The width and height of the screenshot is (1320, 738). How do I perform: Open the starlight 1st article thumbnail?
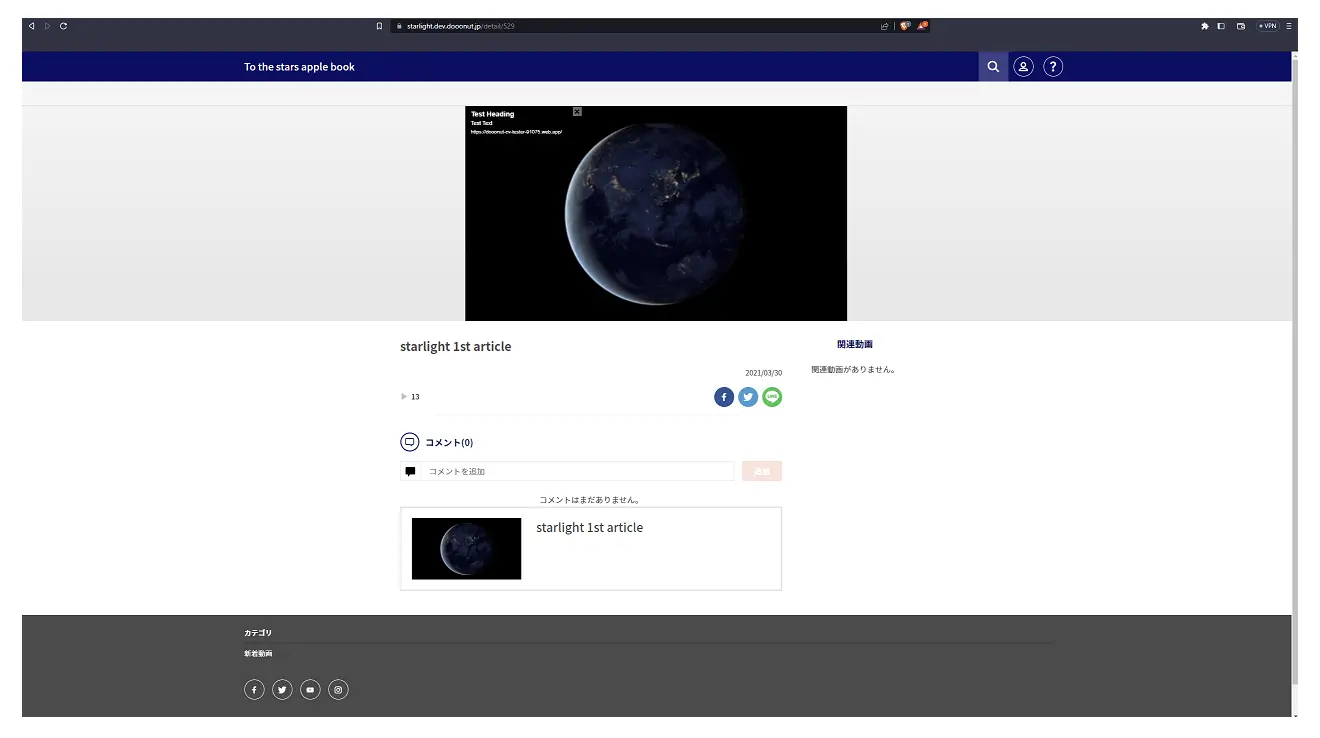466,548
